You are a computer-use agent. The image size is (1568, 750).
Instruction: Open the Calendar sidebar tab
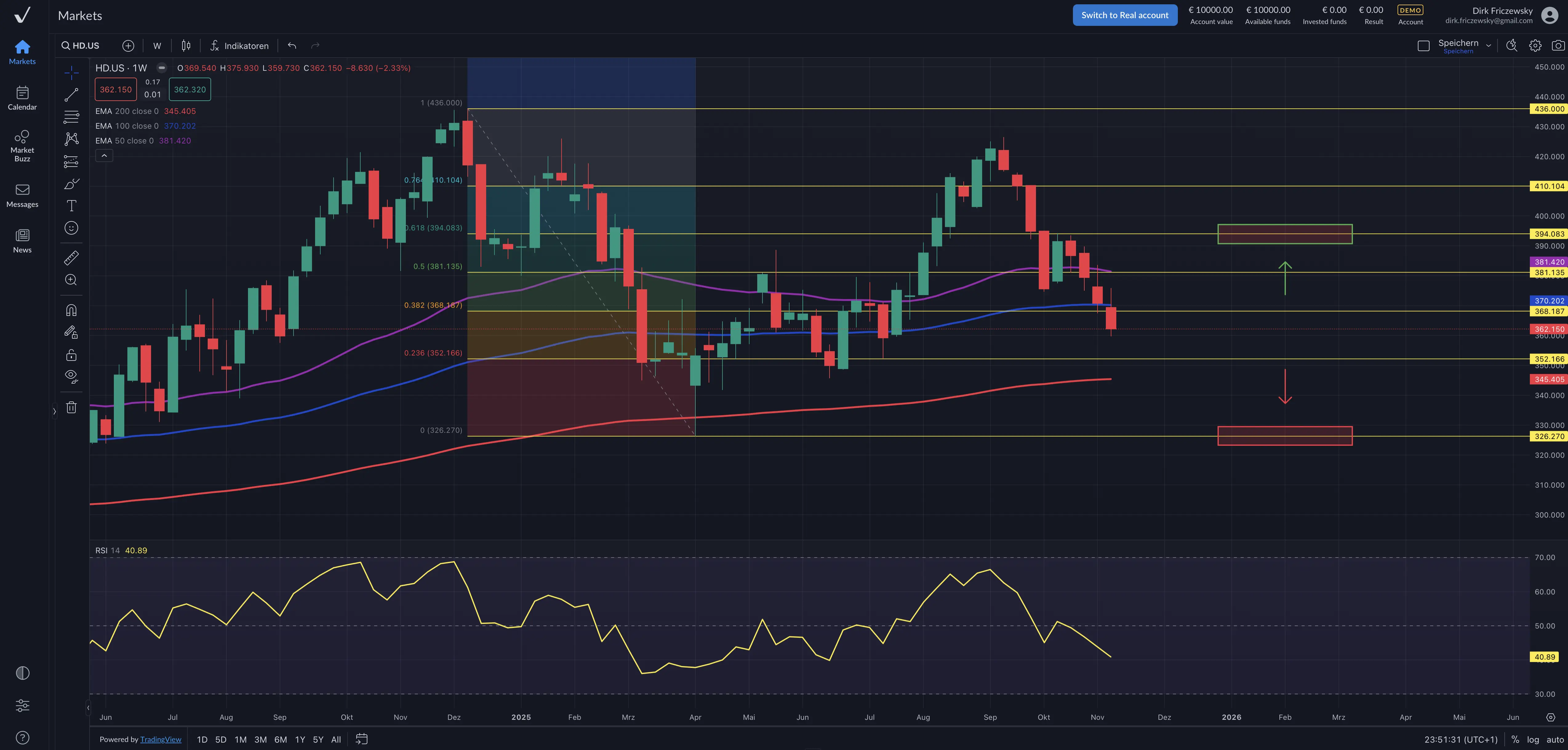22,98
